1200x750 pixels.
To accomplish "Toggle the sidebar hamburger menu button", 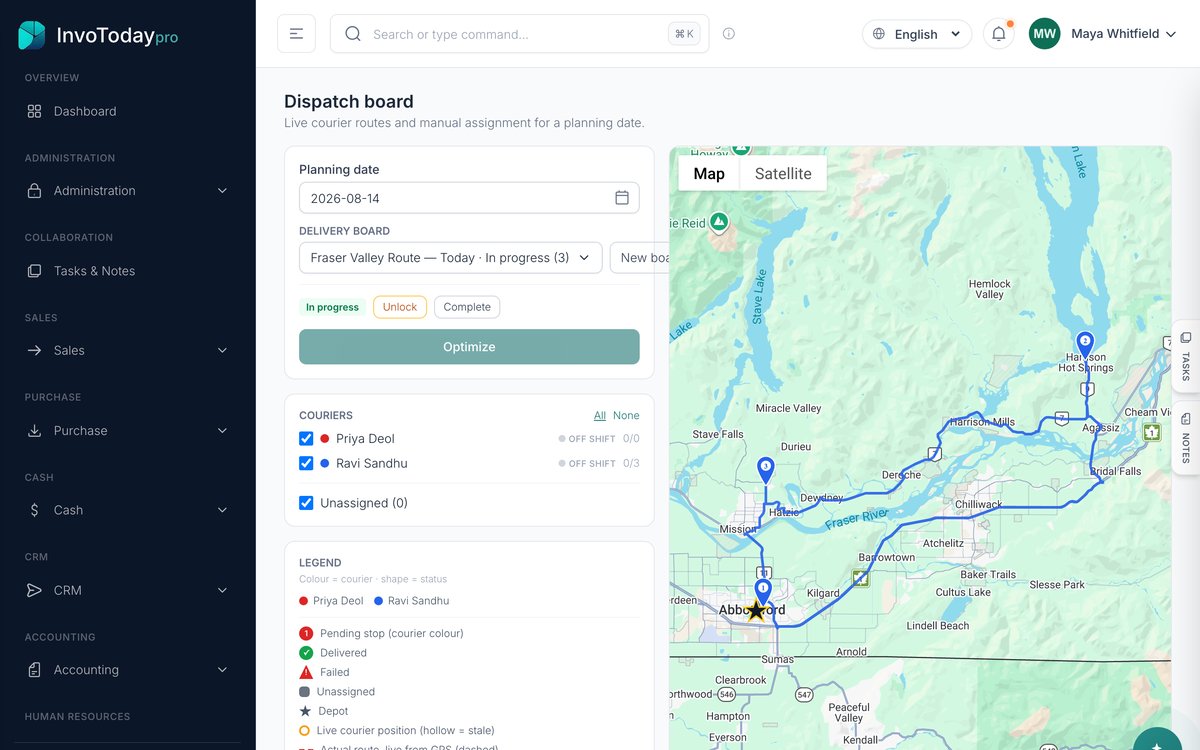I will point(296,34).
